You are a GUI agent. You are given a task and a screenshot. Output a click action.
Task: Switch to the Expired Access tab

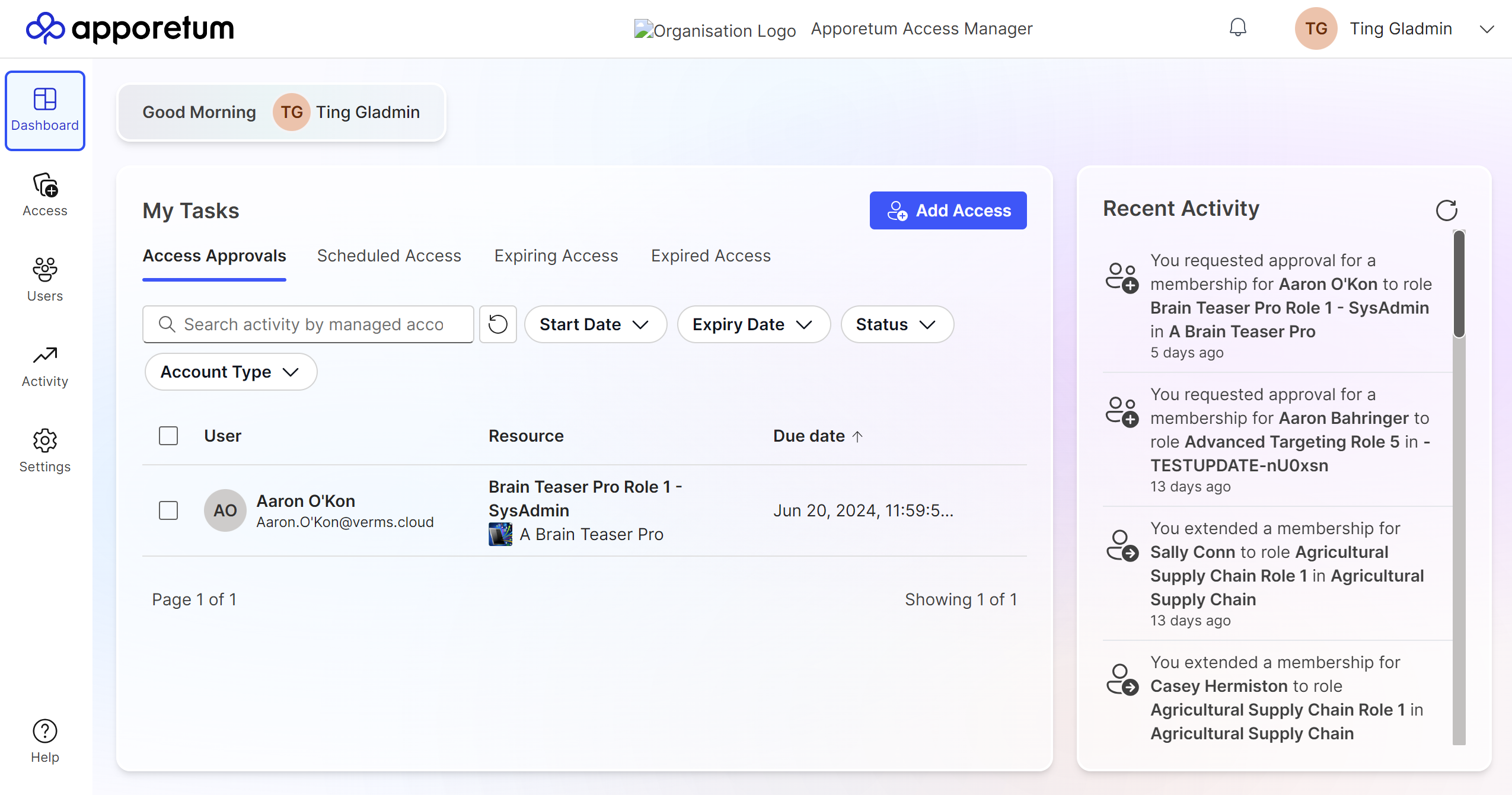tap(710, 256)
